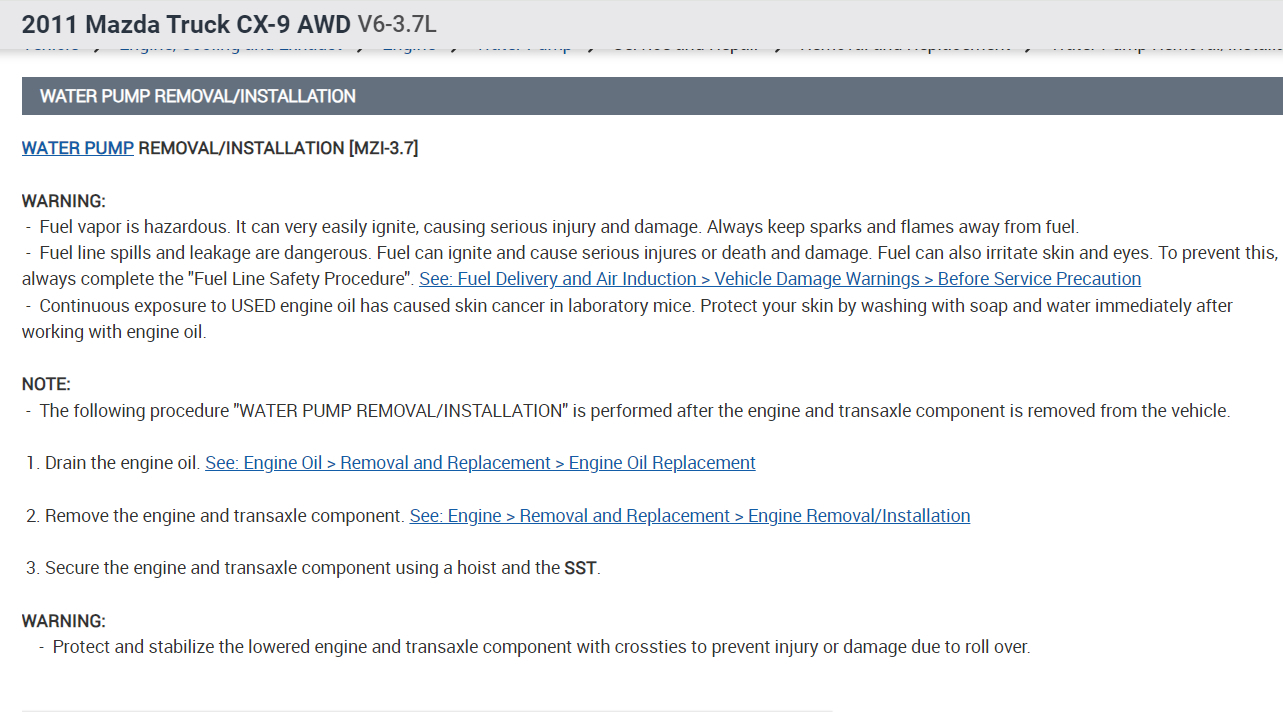Click the '[MZI-3.7]' heading text
This screenshot has width=1283, height=712.
click(x=383, y=148)
